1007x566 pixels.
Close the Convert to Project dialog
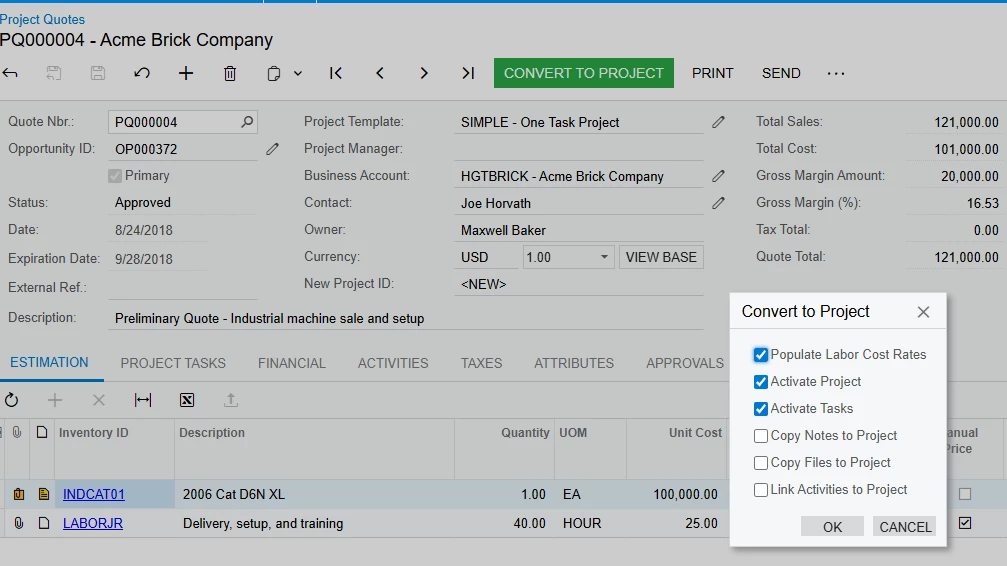924,312
